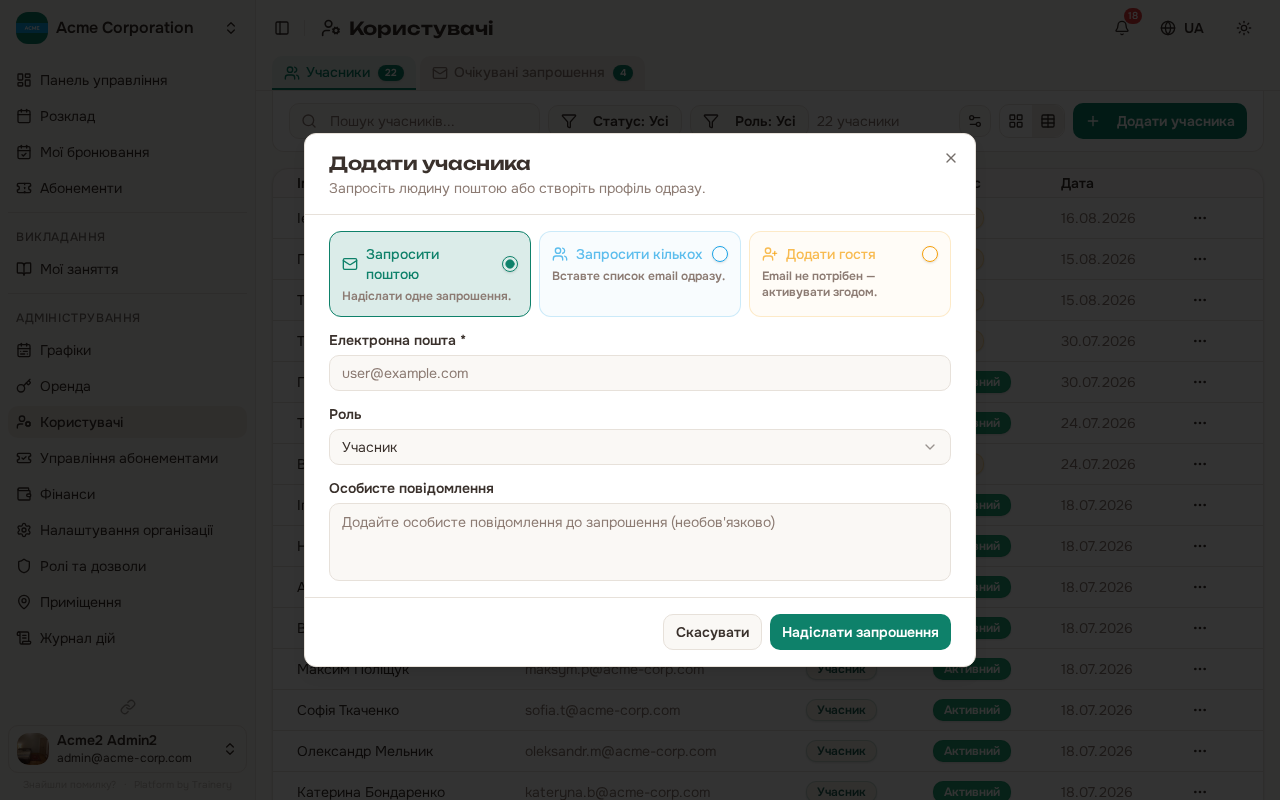Screen dimensions: 1280x800
Task: Open row actions for Олександр Мельник
Action: (1200, 751)
